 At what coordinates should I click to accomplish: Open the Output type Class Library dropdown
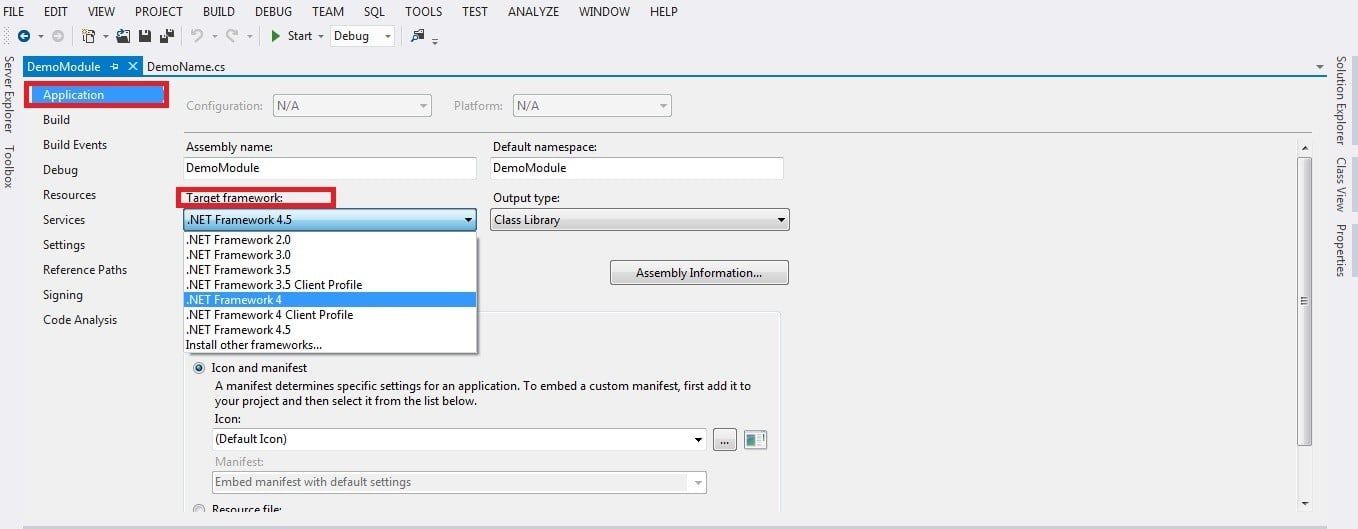pyautogui.click(x=640, y=220)
